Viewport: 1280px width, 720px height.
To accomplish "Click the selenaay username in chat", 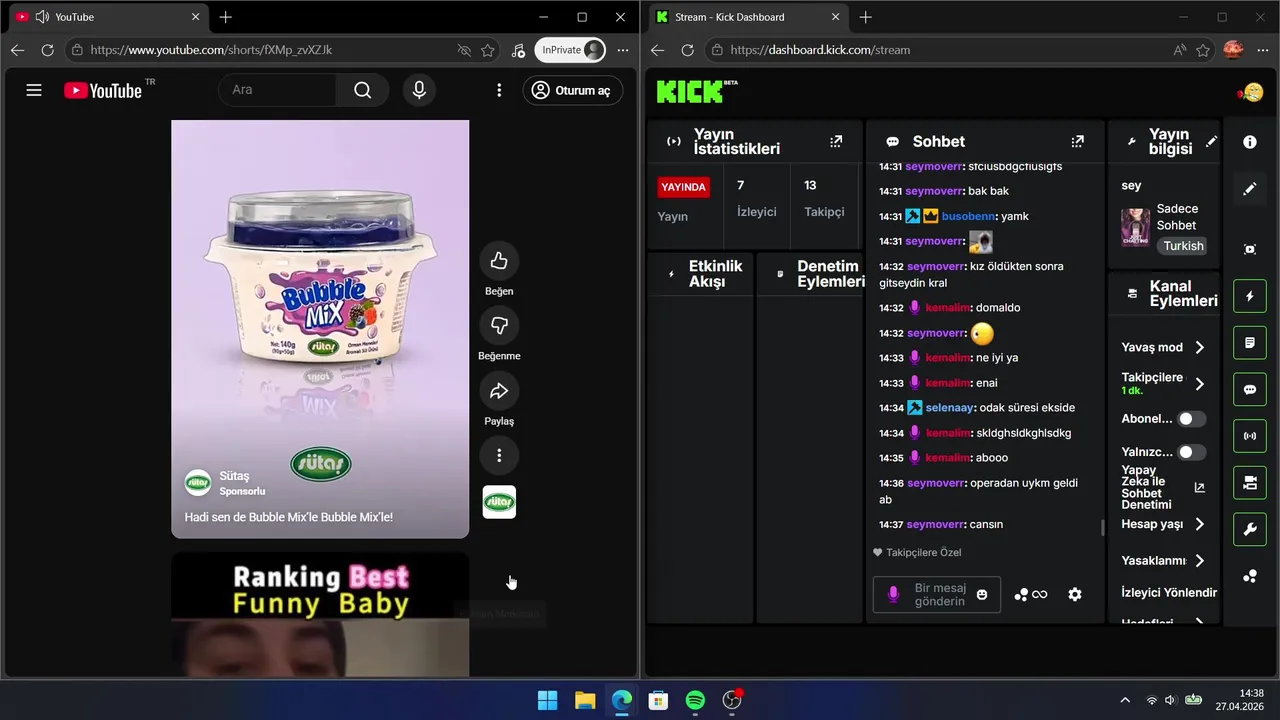I will (x=949, y=408).
